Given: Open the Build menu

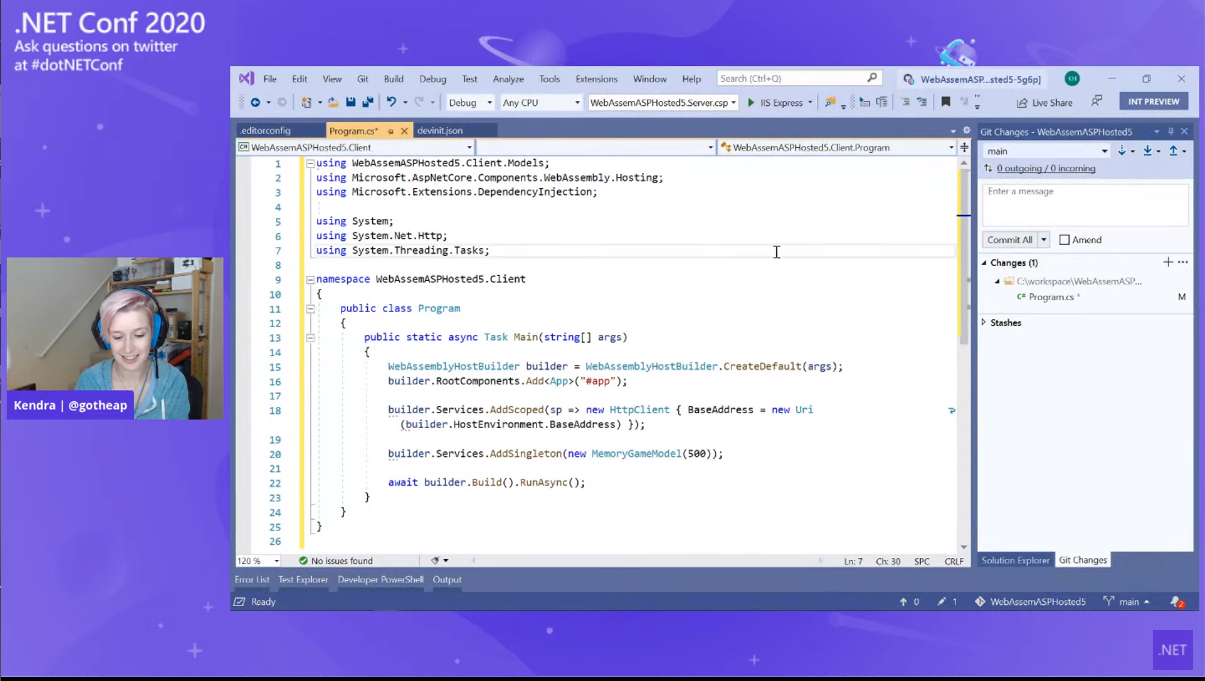Looking at the screenshot, I should point(394,79).
